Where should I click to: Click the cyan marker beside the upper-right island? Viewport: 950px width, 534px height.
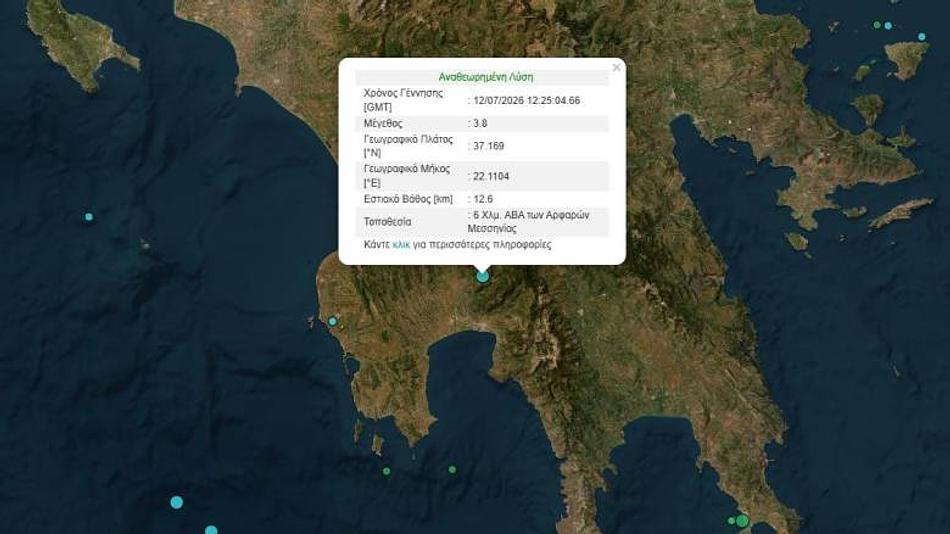coord(922,37)
